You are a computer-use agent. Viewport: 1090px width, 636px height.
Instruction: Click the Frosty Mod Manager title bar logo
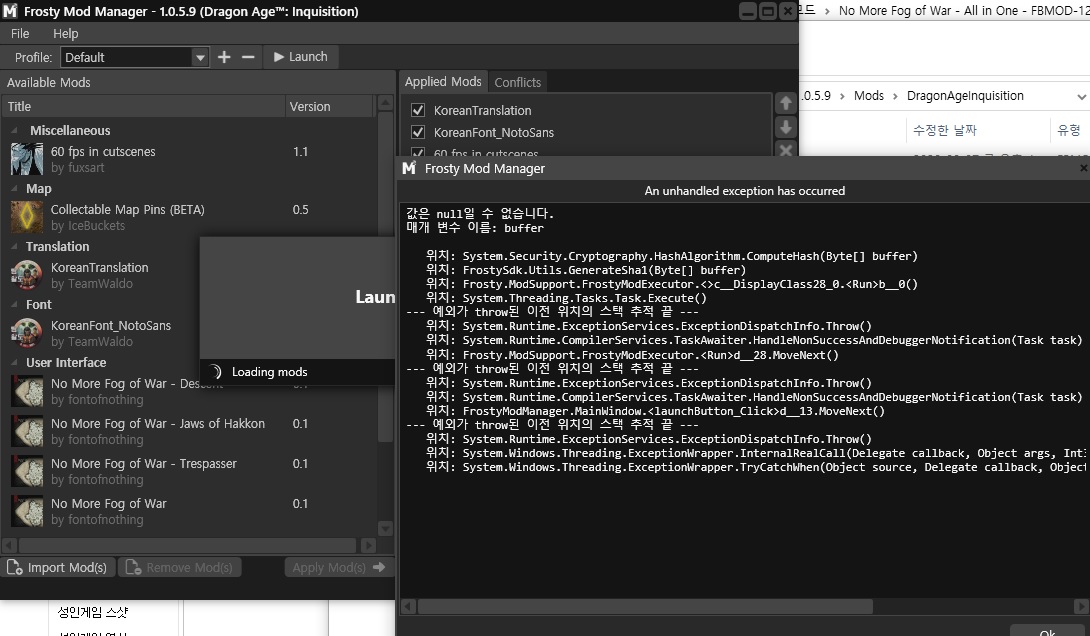tap(10, 11)
